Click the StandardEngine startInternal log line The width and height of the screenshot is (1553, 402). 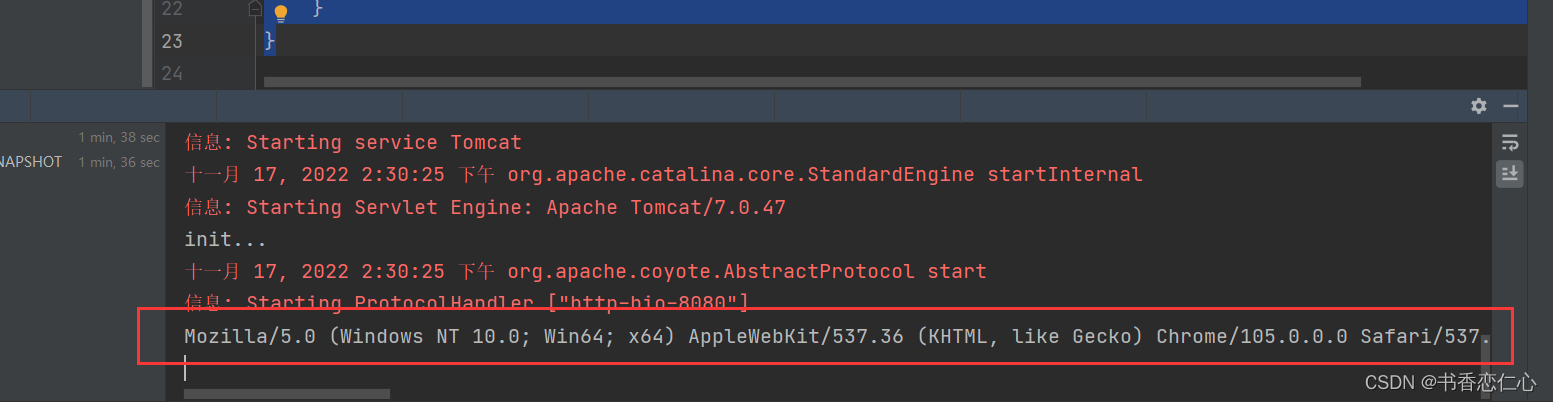point(663,175)
